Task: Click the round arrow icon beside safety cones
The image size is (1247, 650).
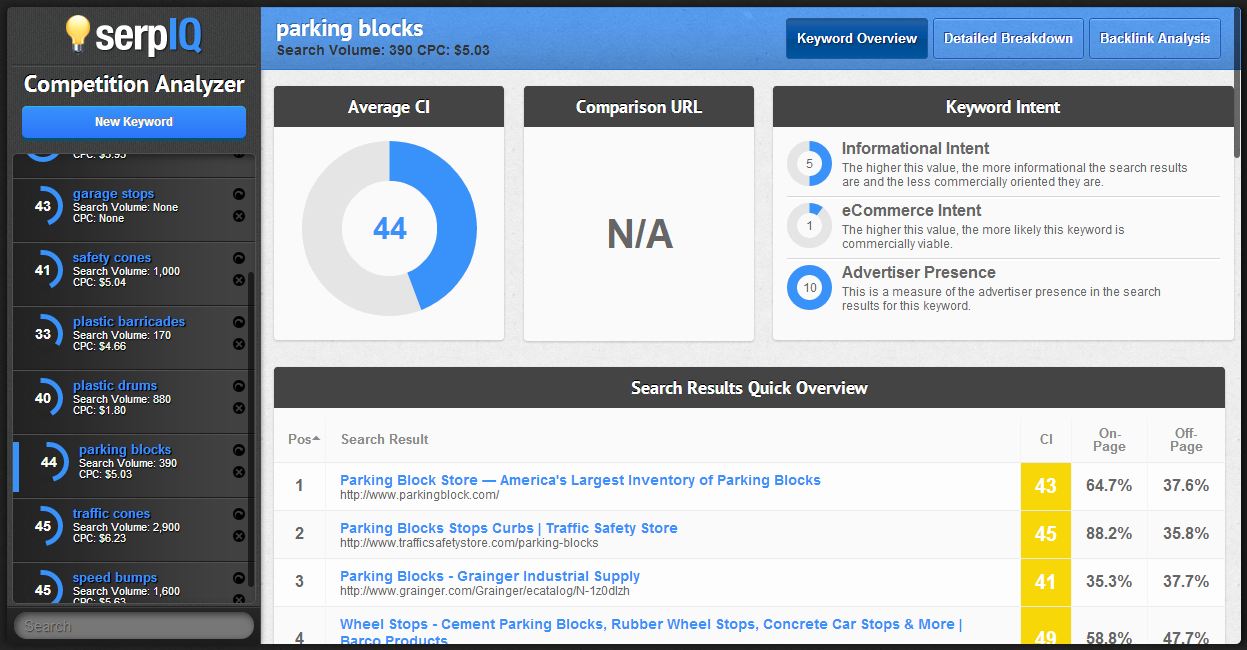Action: (239, 258)
